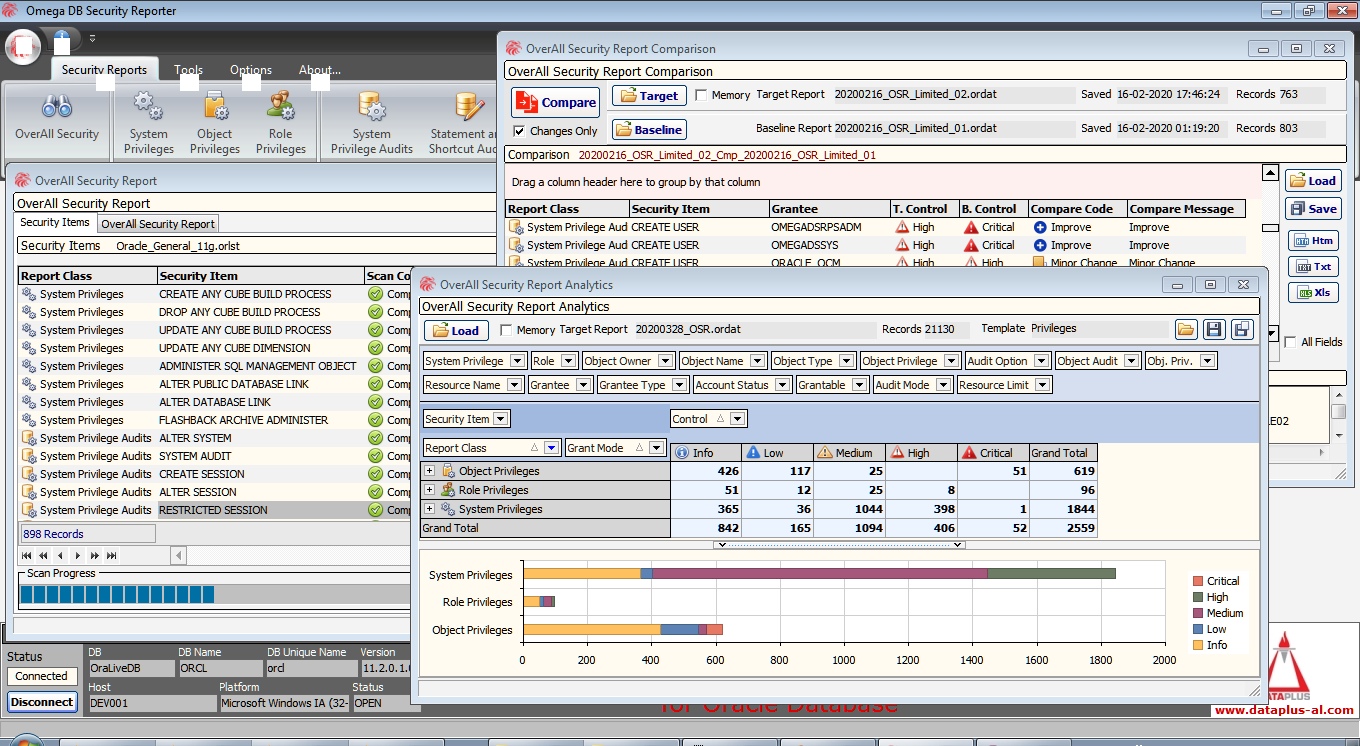The image size is (1360, 746).
Task: Open the Grantee Type filter dropdown
Action: (x=680, y=385)
